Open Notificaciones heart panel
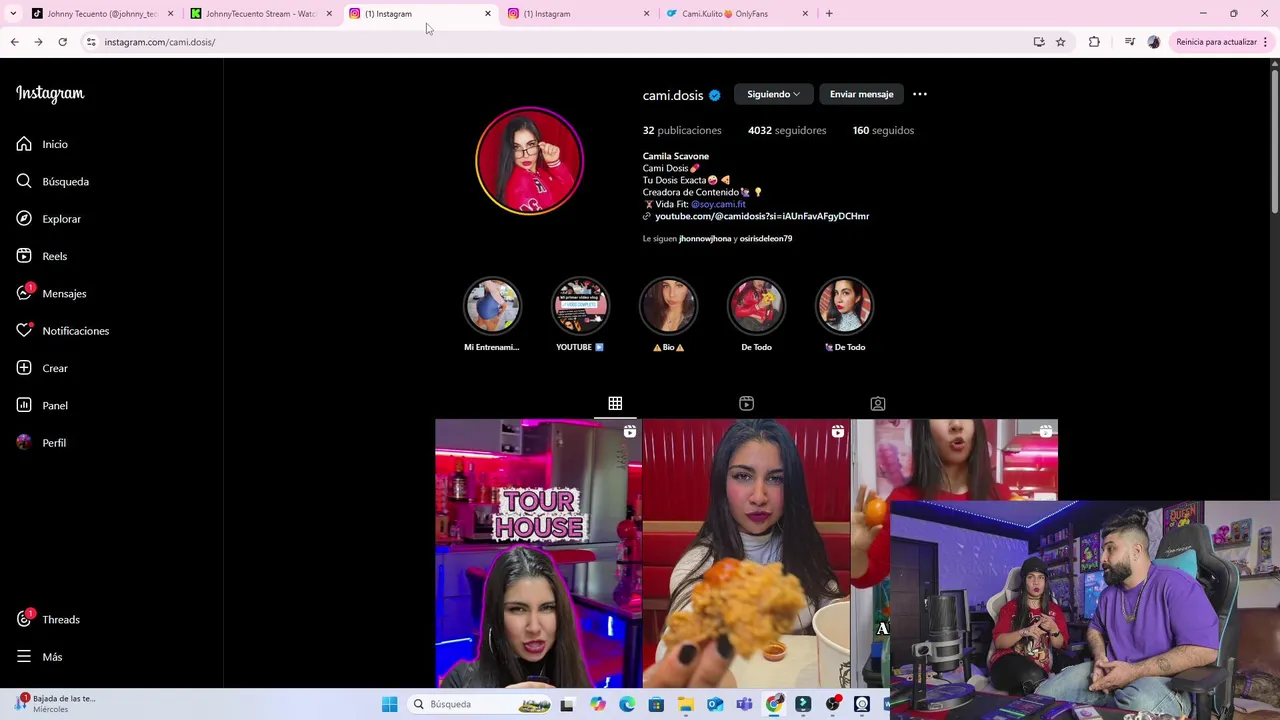1280x720 pixels. [62, 331]
